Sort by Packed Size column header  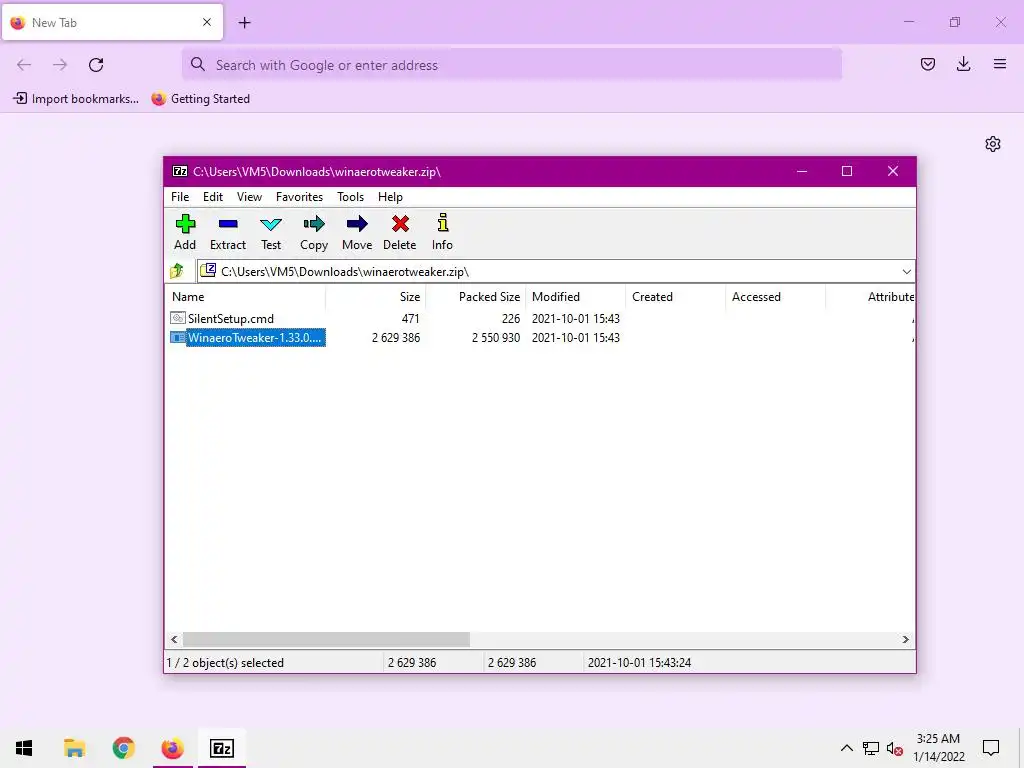pyautogui.click(x=475, y=296)
